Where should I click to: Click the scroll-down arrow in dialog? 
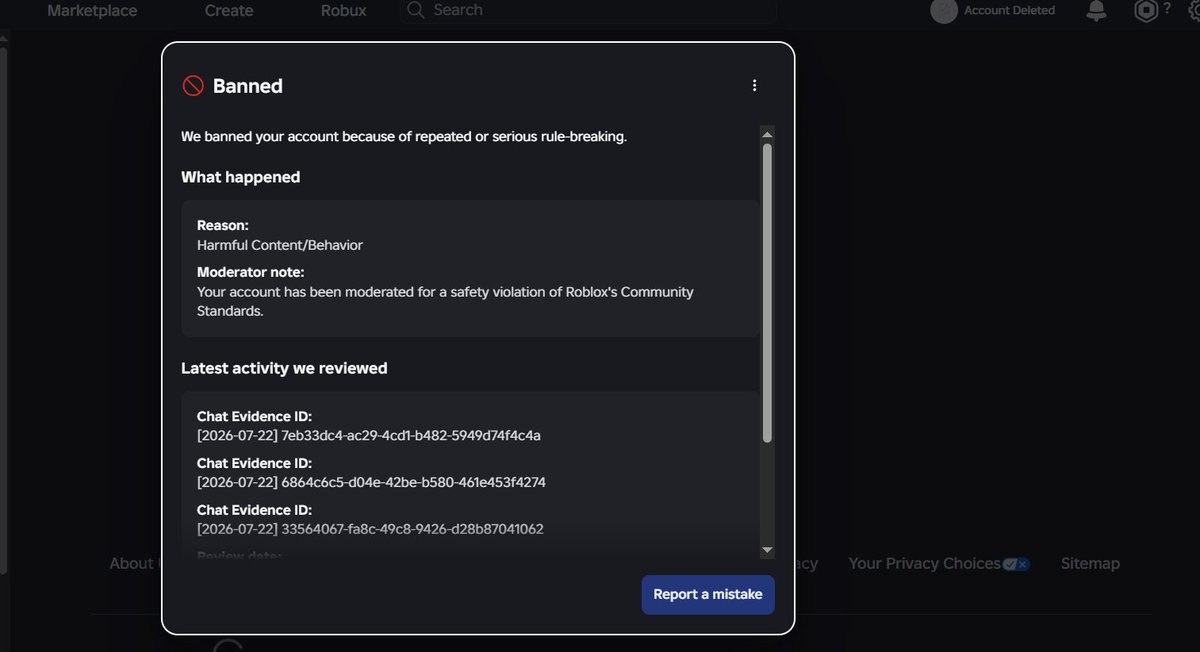tap(767, 550)
